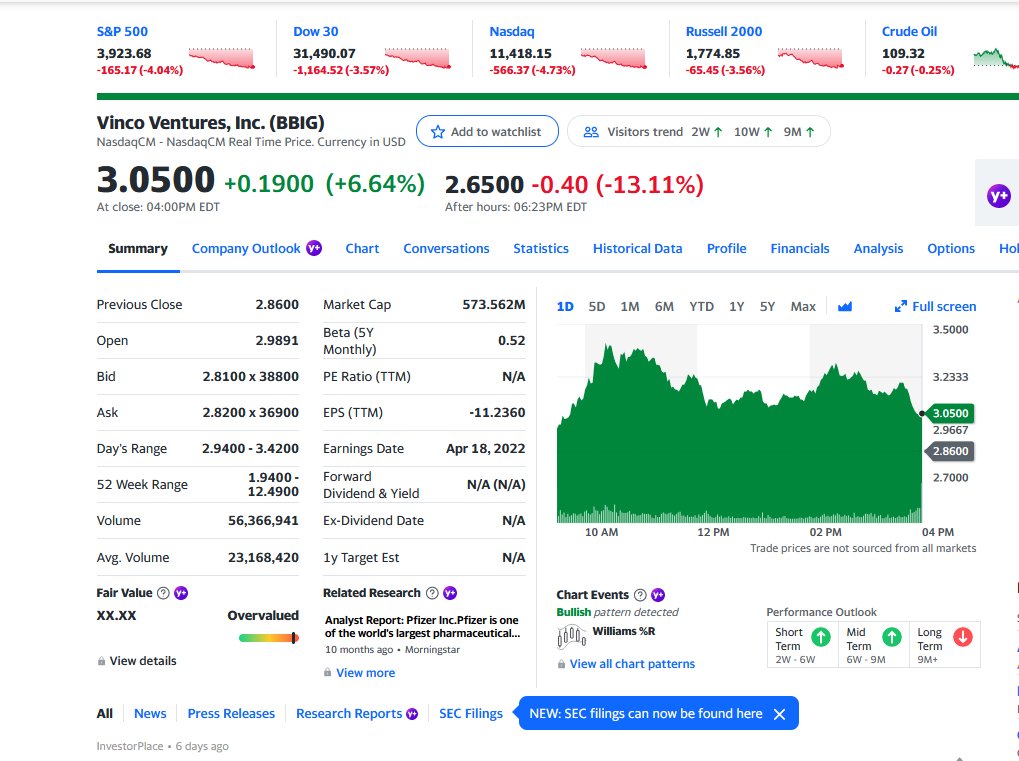Click the Fair Value help question icon

point(163,593)
